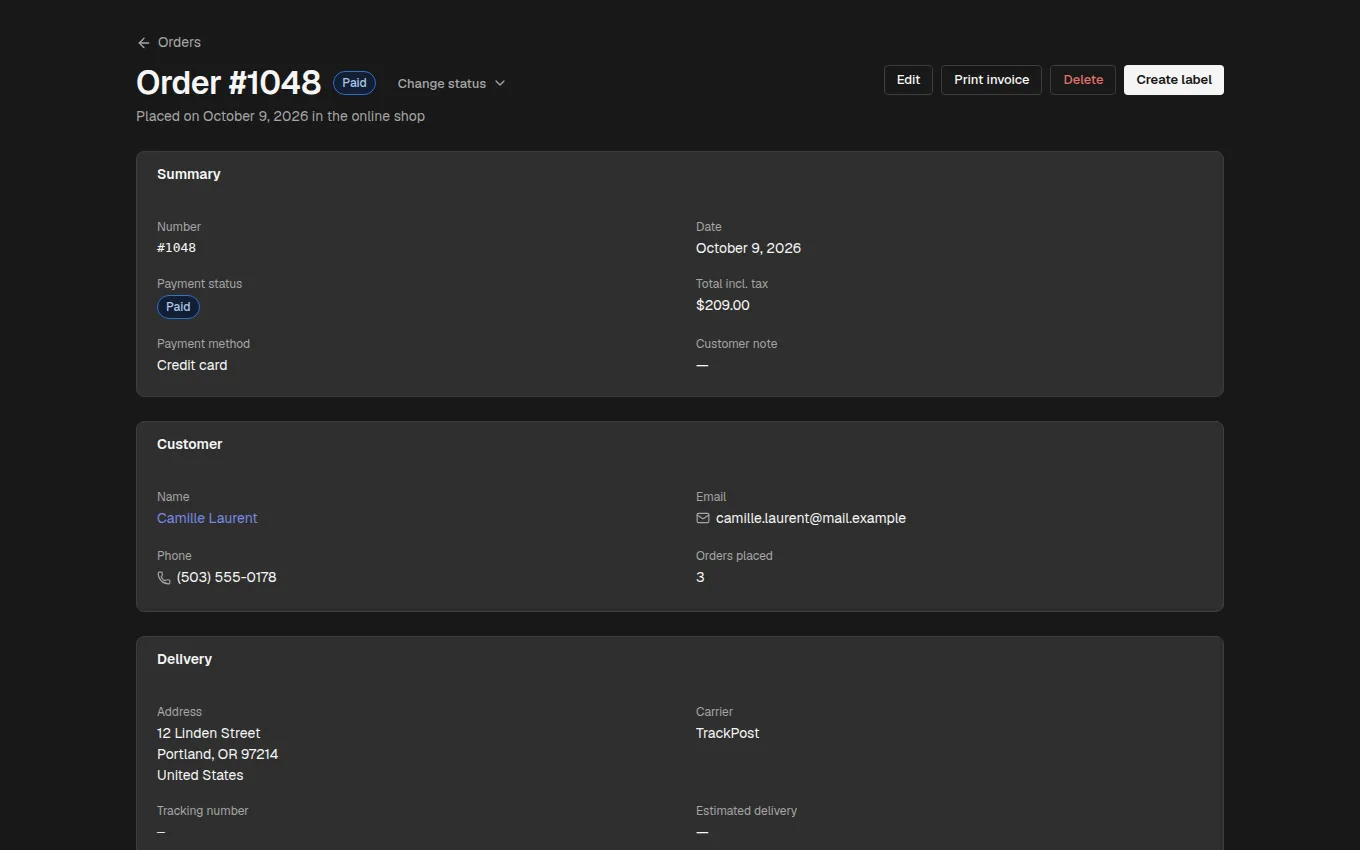The image size is (1360, 850).
Task: Click the envelope icon next to the email
Action: point(703,518)
